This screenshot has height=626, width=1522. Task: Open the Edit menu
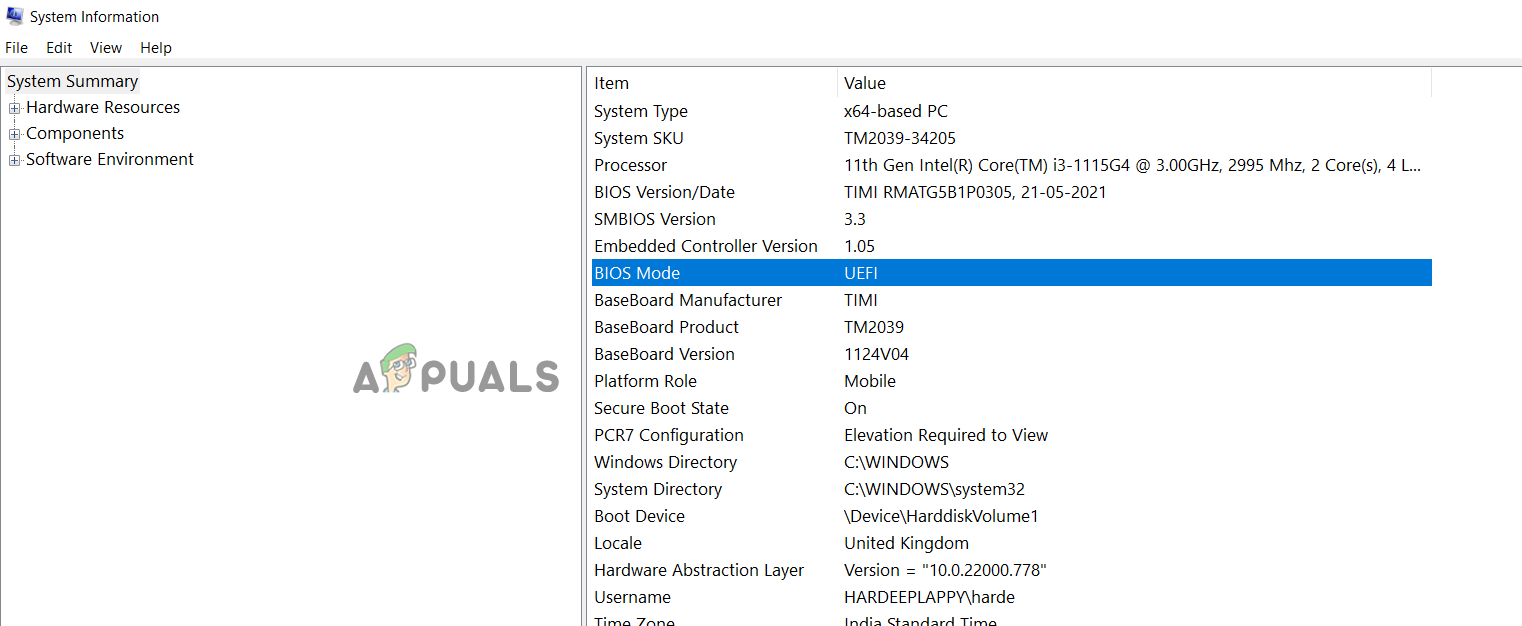point(59,48)
